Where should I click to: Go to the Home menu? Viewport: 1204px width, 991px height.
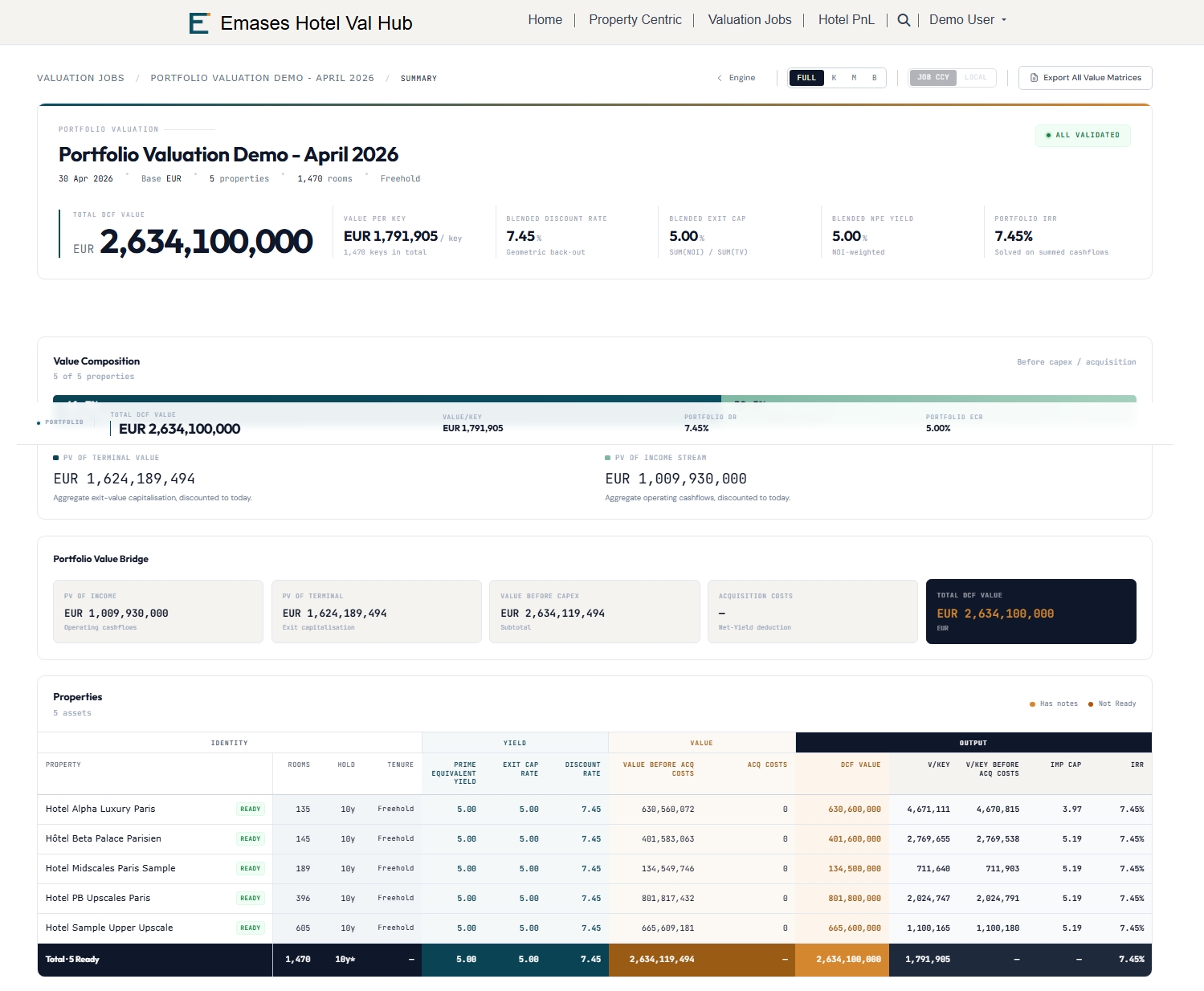[545, 20]
